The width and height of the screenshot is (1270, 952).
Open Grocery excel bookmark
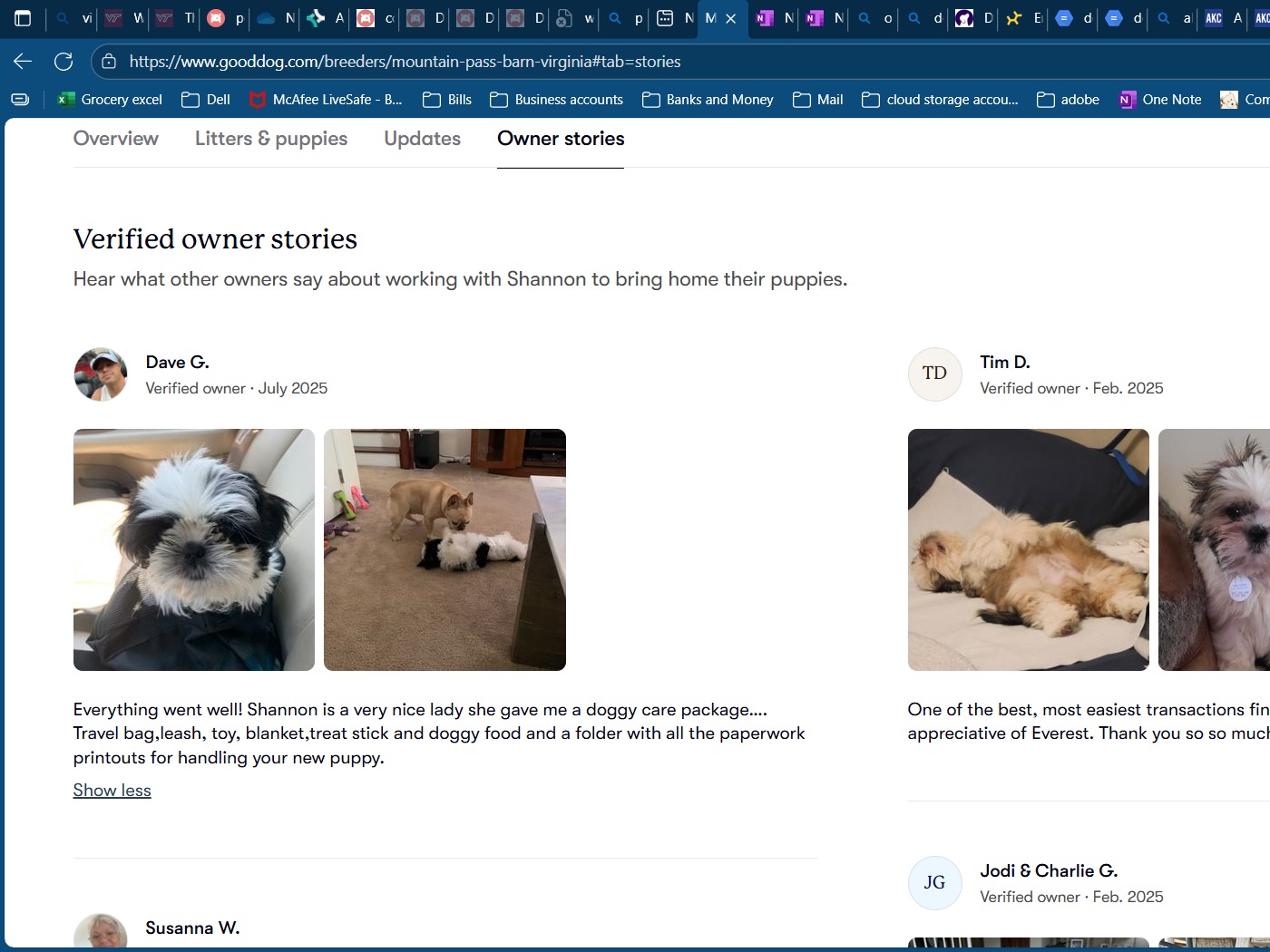[x=110, y=100]
